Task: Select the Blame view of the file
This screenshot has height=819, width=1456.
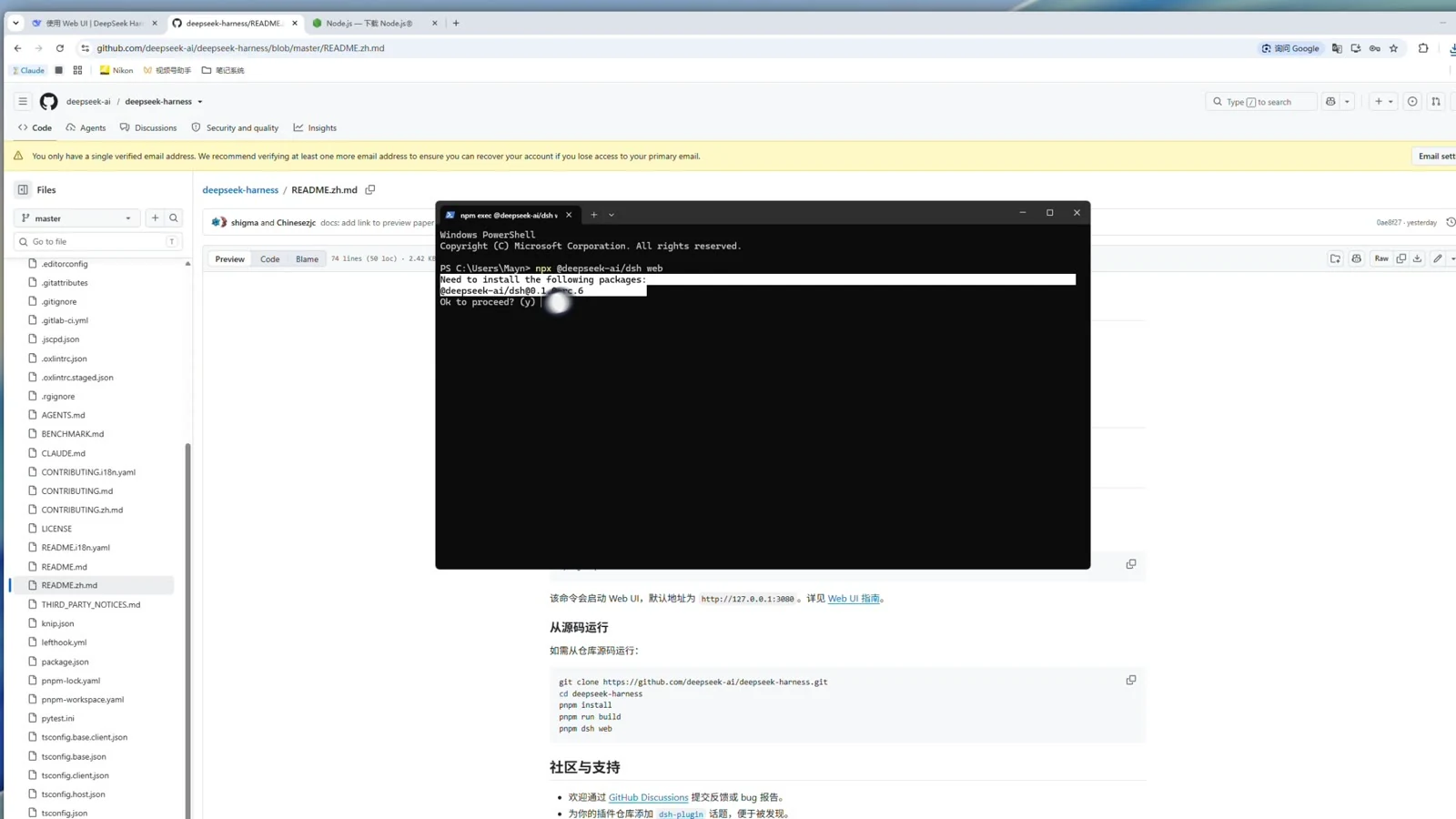Action: [x=307, y=258]
